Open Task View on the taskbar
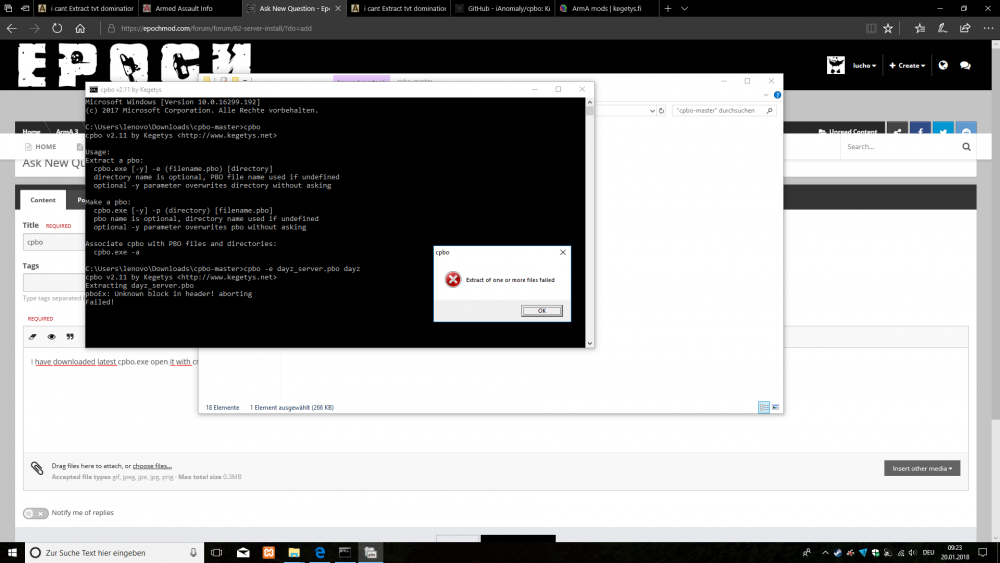Viewport: 1000px width, 563px height. [217, 553]
